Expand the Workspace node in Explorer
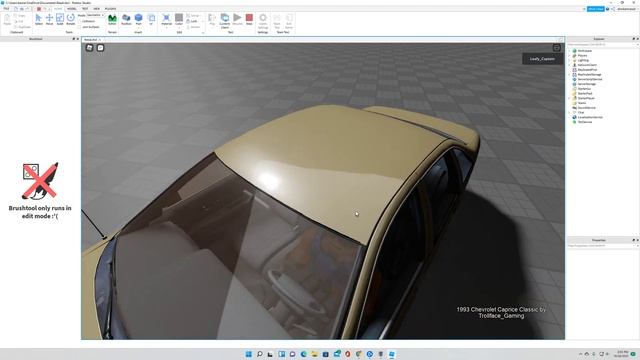This screenshot has height=360, width=640. pos(569,51)
